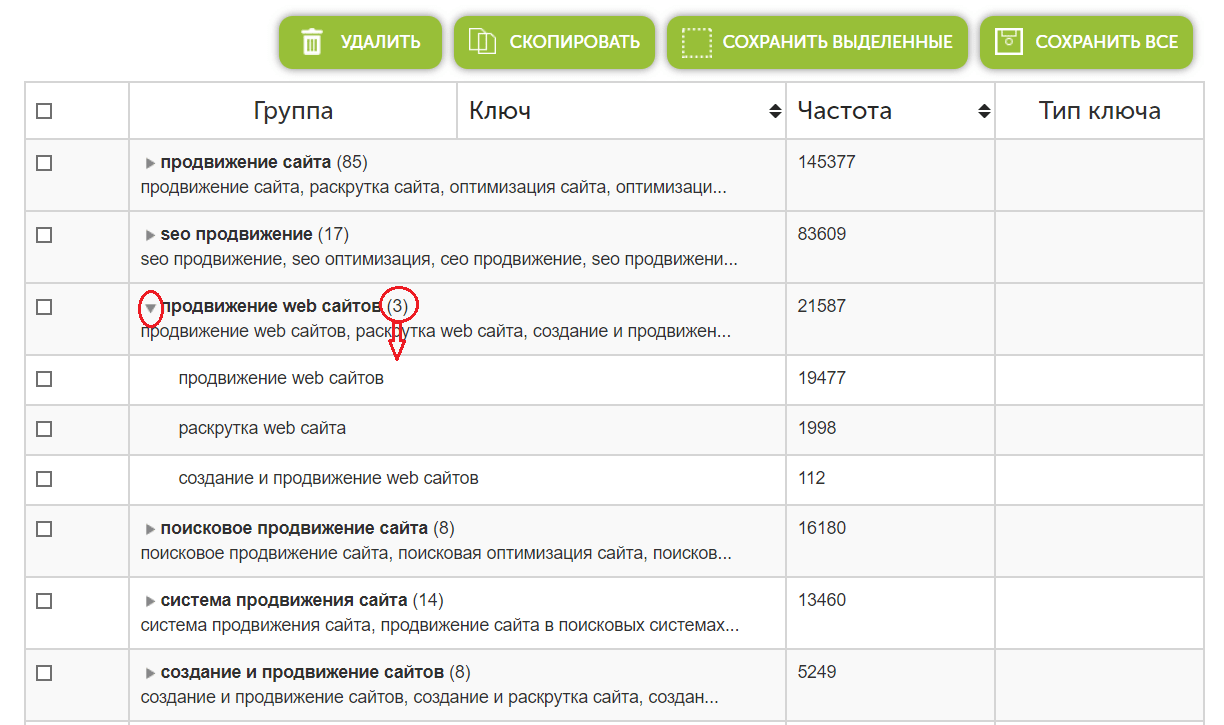Sort by Частота column arrows
The image size is (1224, 725).
click(984, 111)
